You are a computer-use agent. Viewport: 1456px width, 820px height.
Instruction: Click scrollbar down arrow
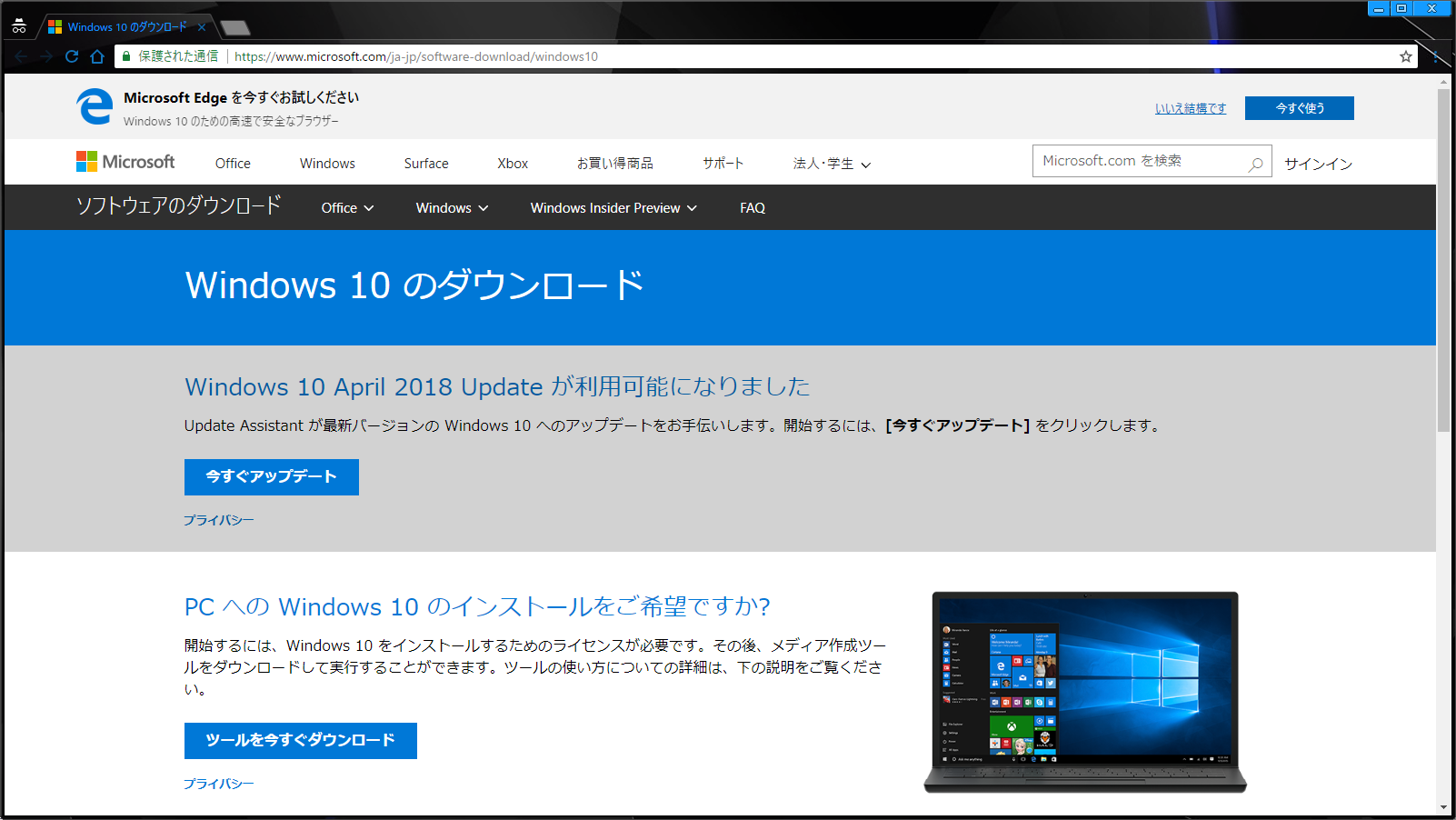click(x=1443, y=807)
